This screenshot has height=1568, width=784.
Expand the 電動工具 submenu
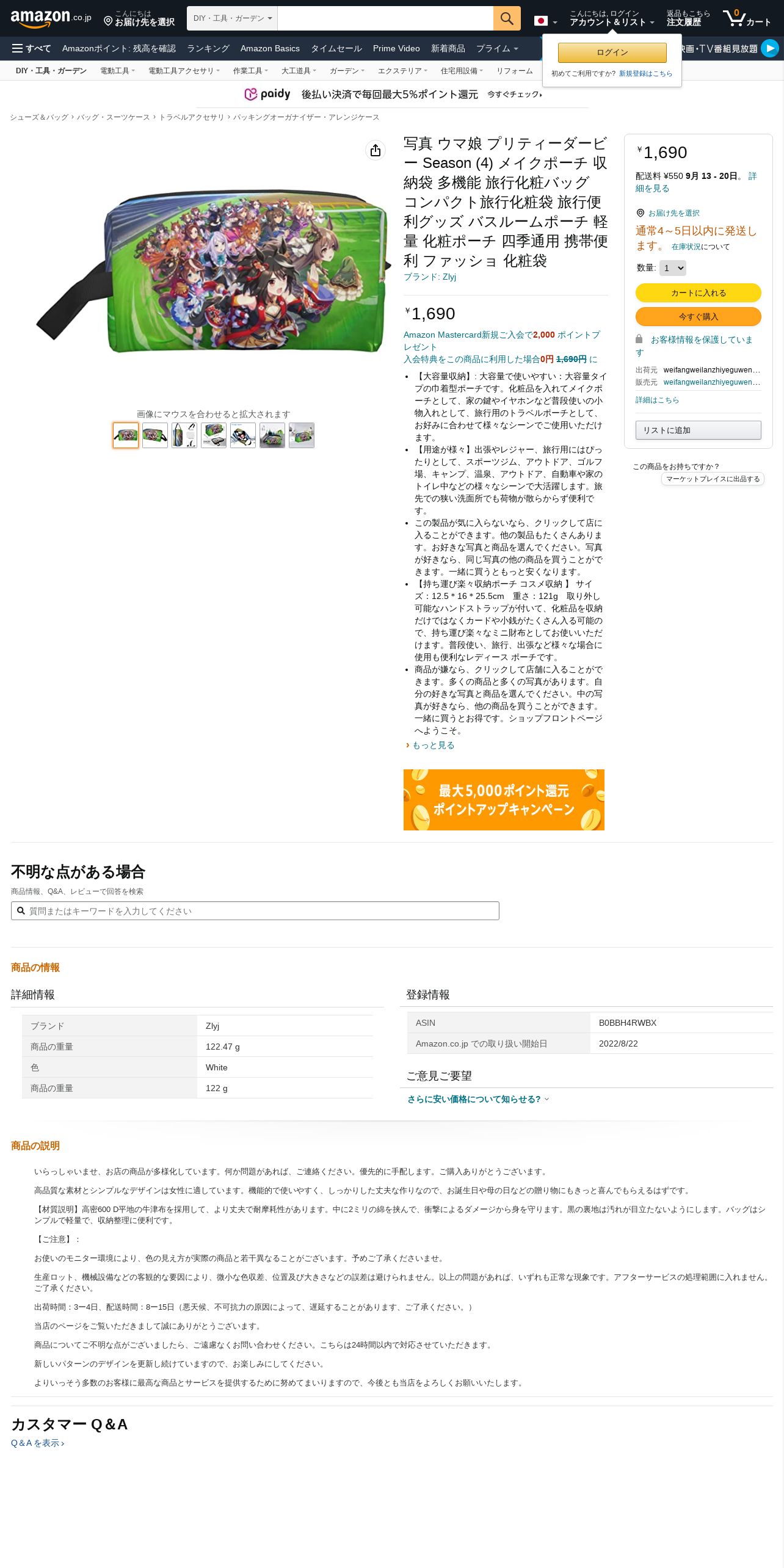coord(117,71)
